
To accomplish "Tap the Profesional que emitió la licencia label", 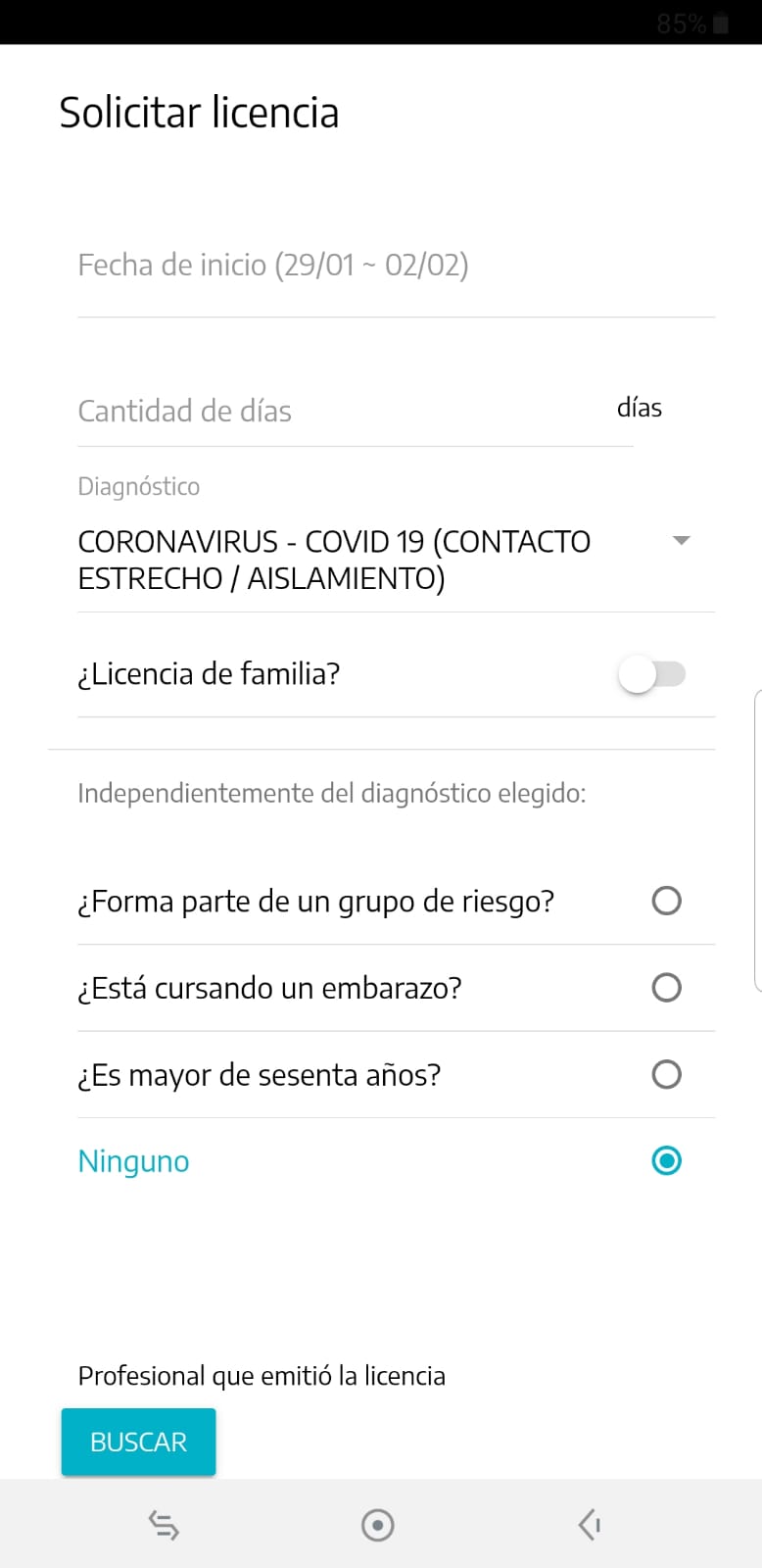I will (262, 1376).
